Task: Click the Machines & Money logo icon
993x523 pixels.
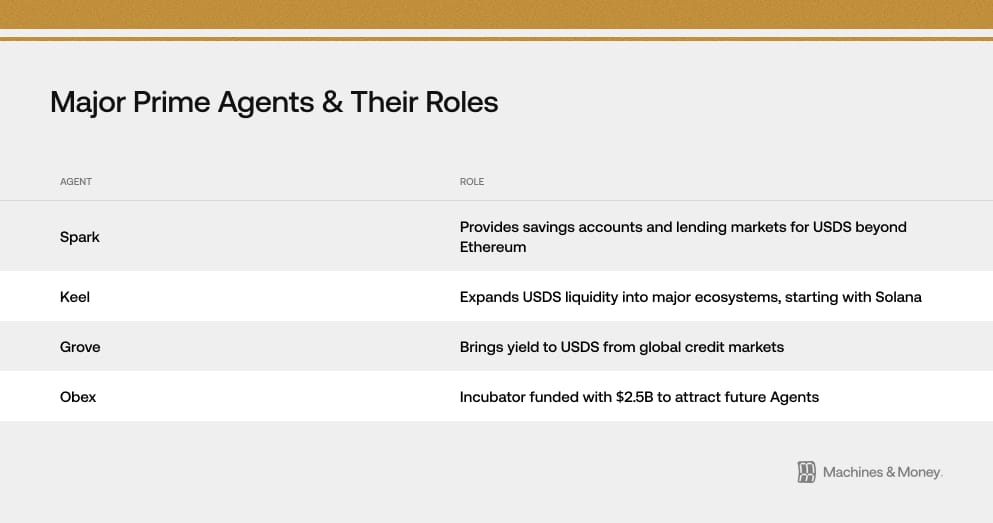Action: coord(807,472)
